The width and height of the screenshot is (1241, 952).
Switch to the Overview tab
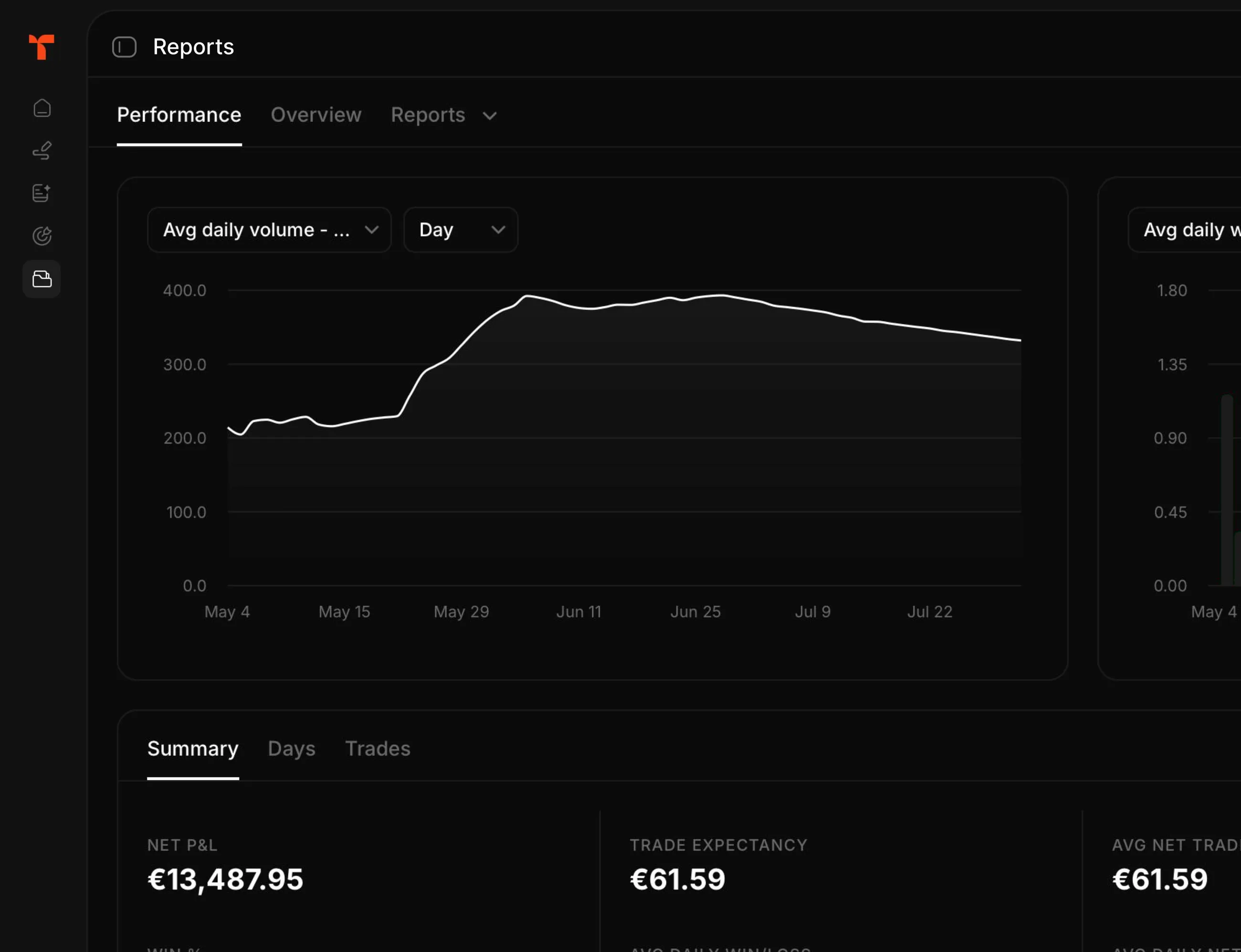coord(316,115)
